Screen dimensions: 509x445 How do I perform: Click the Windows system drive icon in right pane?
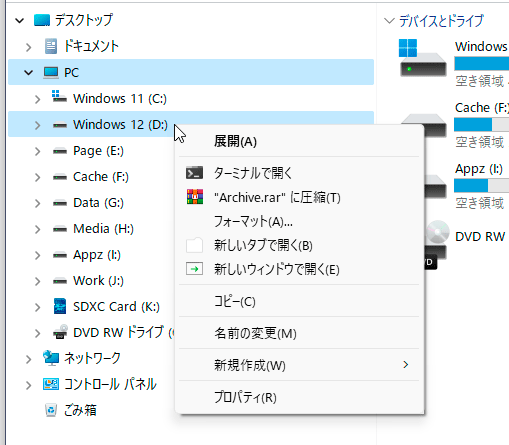point(423,58)
